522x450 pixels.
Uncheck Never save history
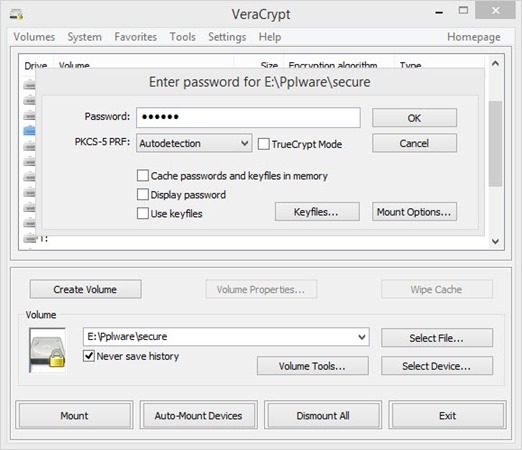89,356
